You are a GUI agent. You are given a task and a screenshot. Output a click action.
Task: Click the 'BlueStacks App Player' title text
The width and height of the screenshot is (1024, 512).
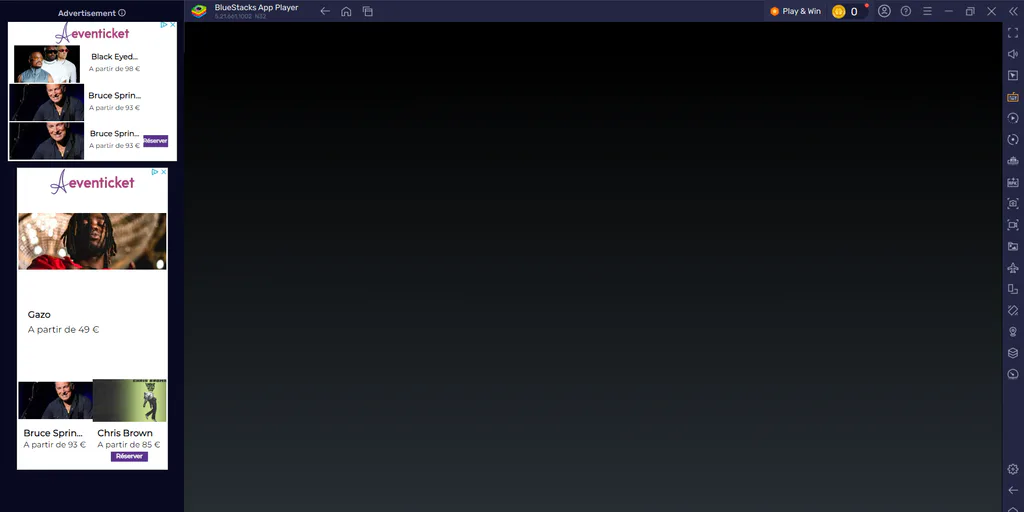256,8
